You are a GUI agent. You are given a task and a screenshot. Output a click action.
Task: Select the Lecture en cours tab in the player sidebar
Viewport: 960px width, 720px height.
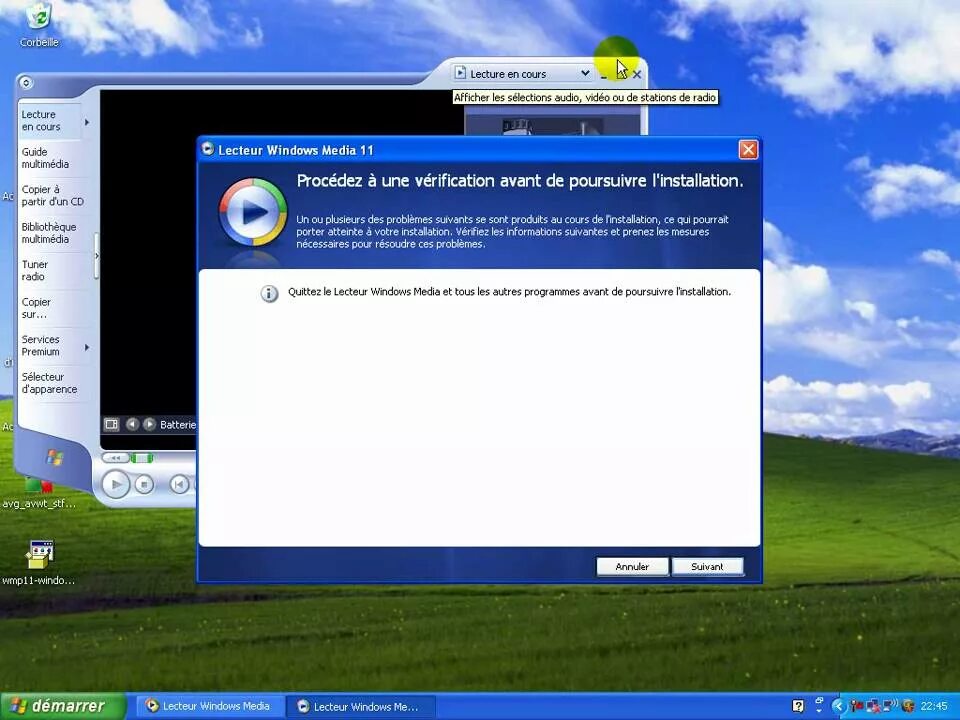pyautogui.click(x=50, y=121)
